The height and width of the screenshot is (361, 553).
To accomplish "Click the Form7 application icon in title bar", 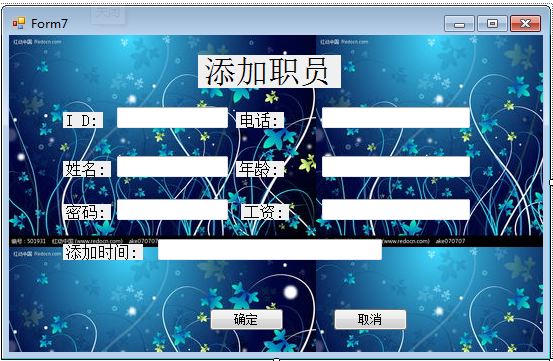I will click(x=19, y=24).
